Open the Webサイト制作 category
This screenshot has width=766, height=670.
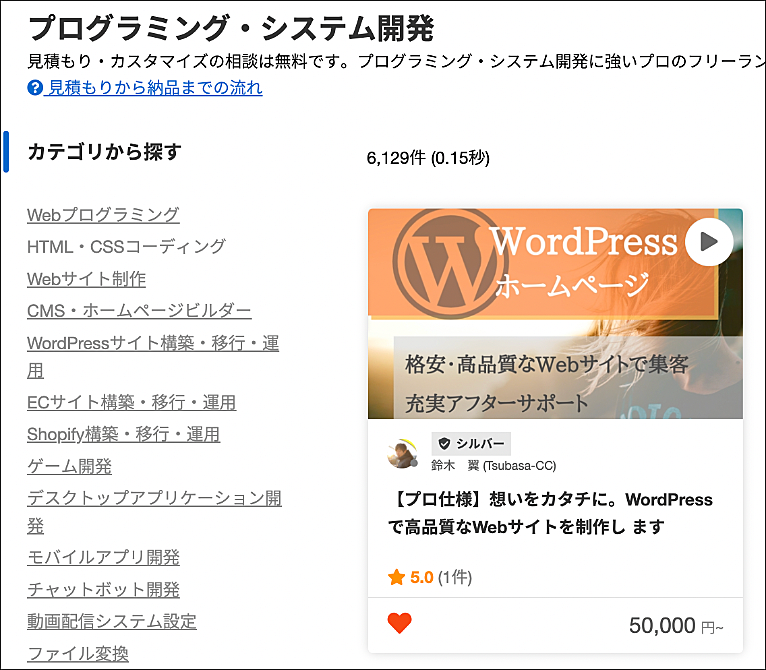86,279
